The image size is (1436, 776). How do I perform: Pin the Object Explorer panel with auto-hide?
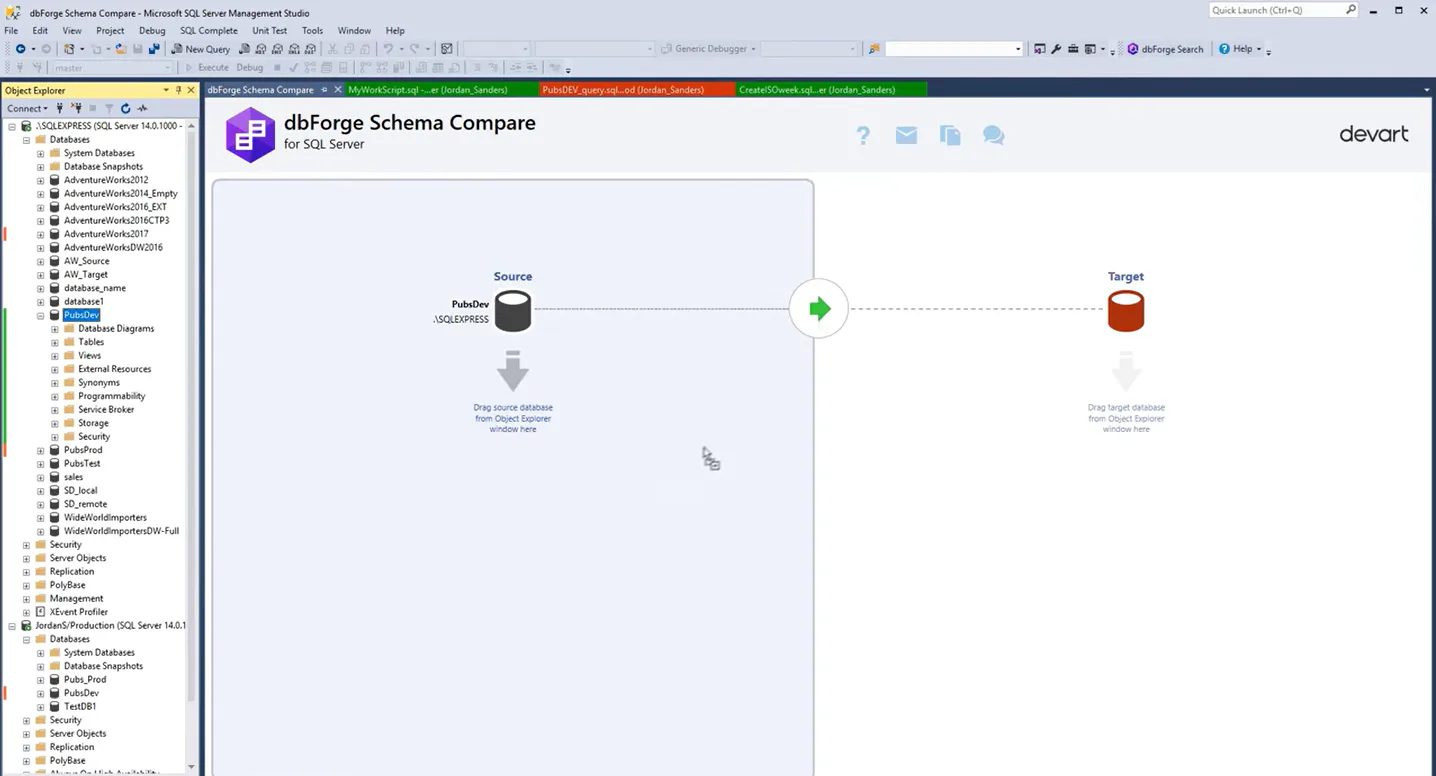click(178, 90)
